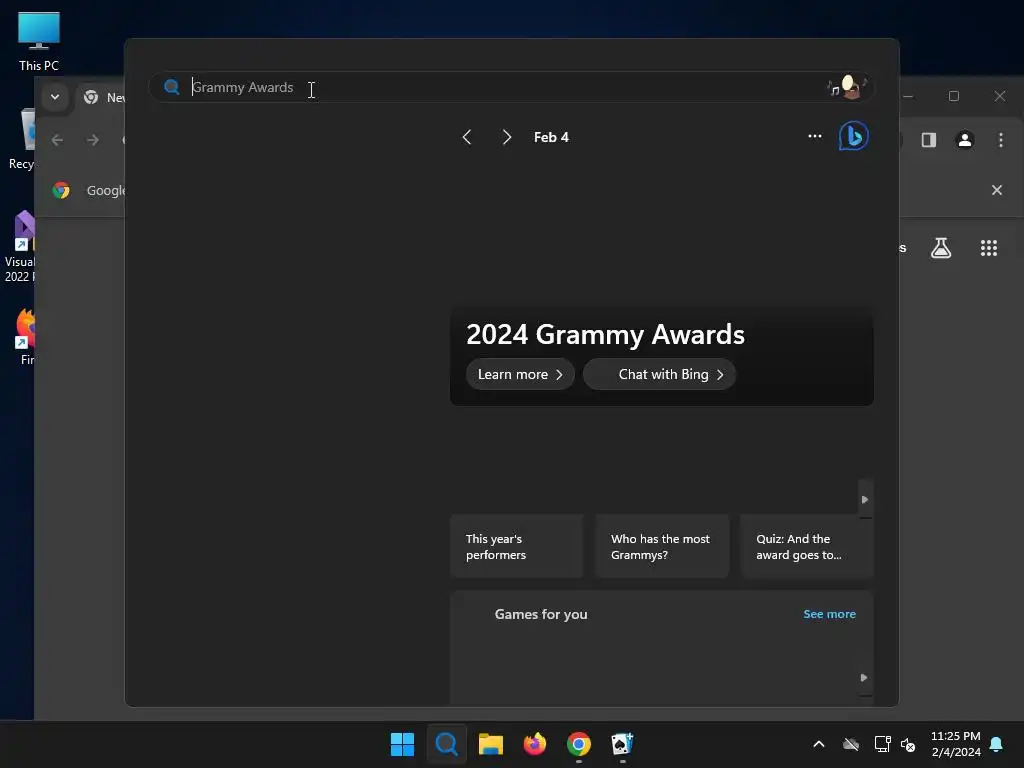This screenshot has height=768, width=1024.
Task: Show hidden system tray icons
Action: (x=818, y=744)
